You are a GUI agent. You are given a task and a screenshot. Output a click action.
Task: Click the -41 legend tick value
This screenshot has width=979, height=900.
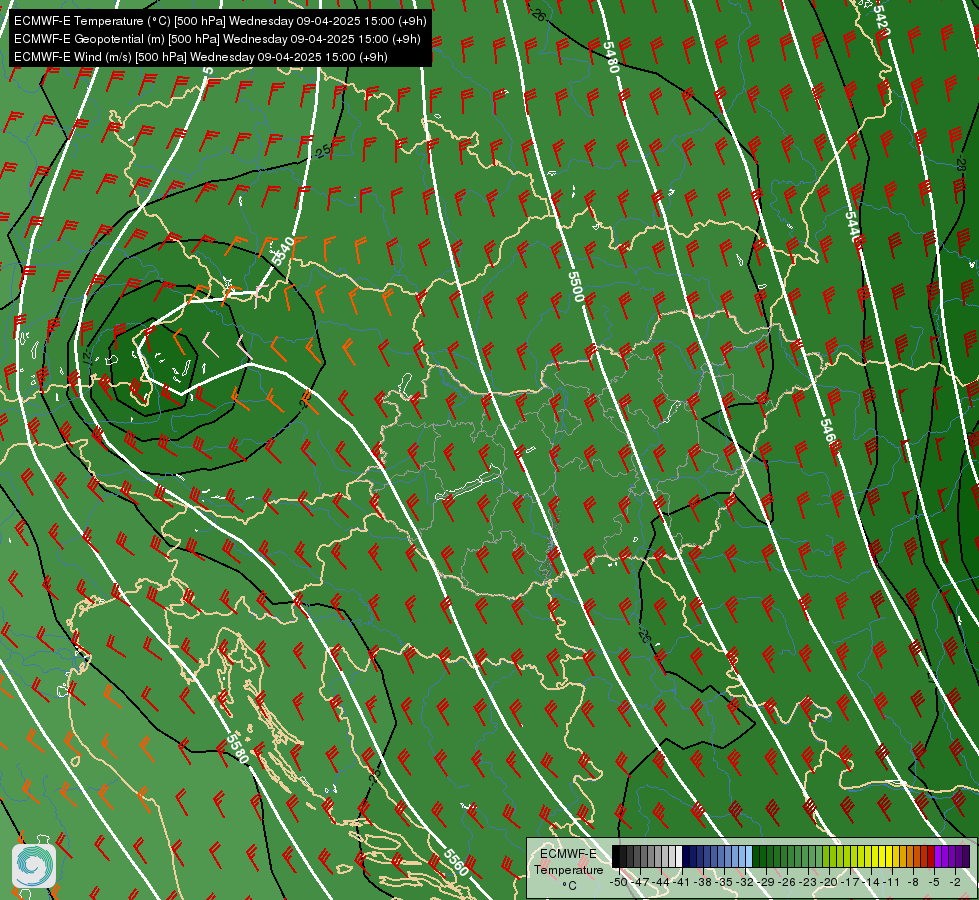(681, 882)
